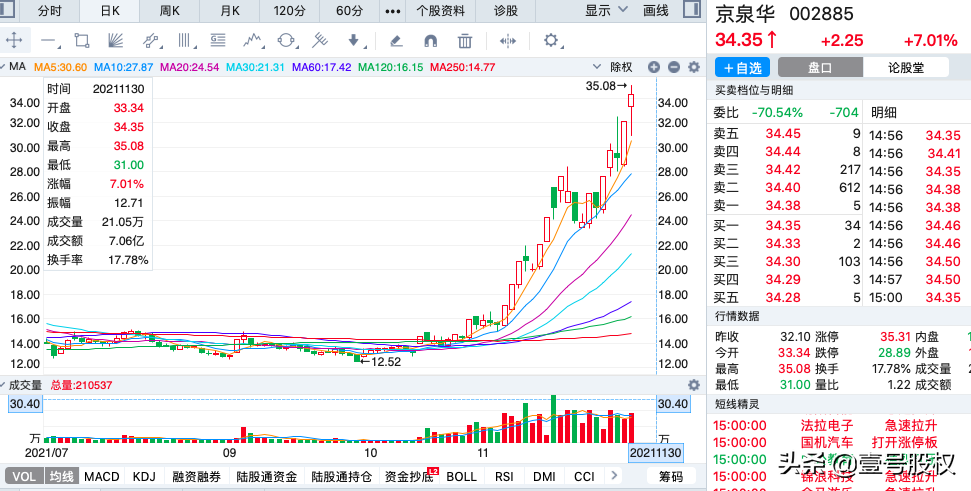Select 陆股通持仓 indicator
This screenshot has width=971, height=491.
click(x=341, y=476)
